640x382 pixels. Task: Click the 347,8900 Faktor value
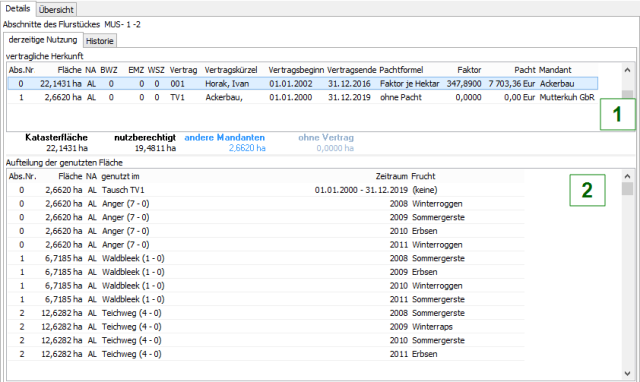pyautogui.click(x=464, y=84)
